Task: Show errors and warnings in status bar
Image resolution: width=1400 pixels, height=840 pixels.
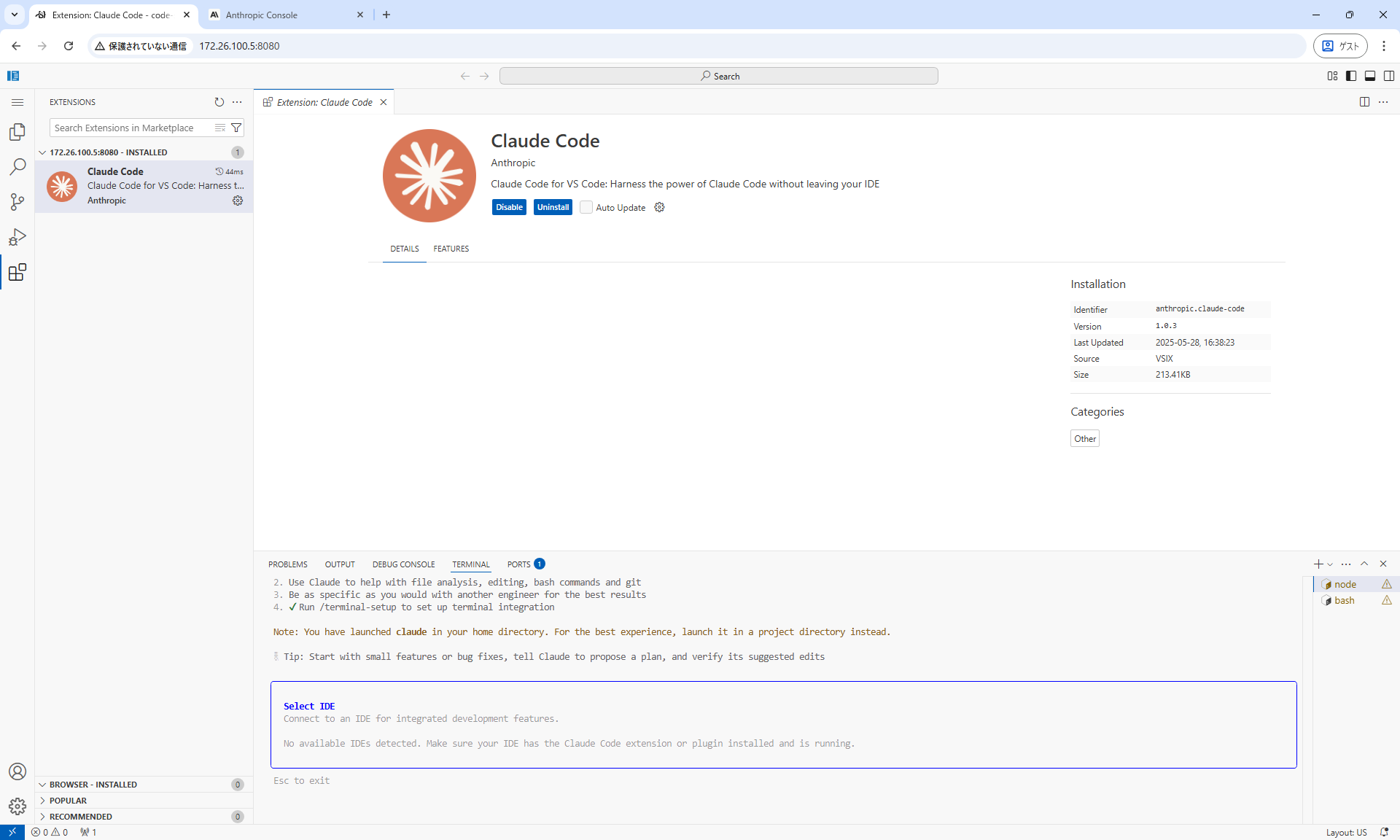Action: click(x=50, y=832)
